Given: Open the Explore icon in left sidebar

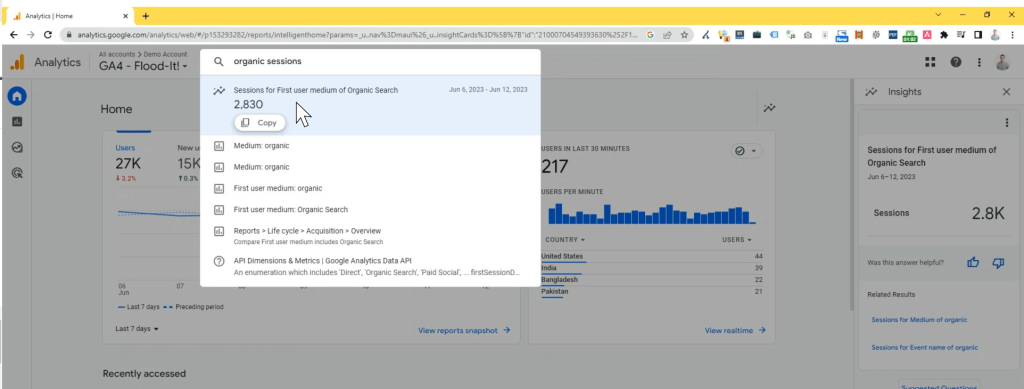Looking at the screenshot, I should (17, 148).
